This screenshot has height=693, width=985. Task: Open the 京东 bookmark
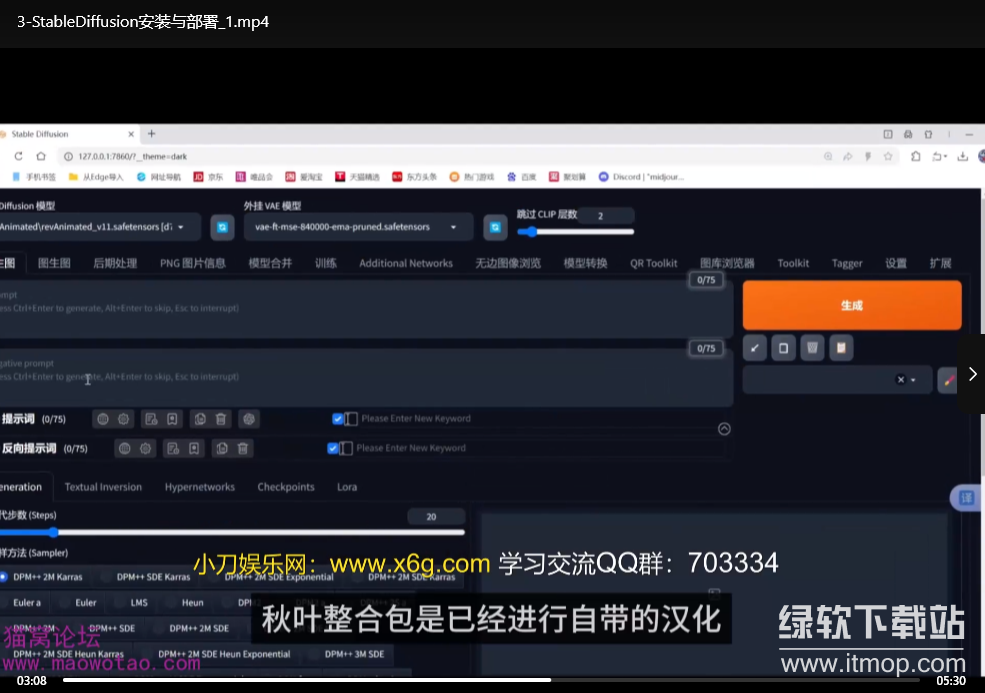[x=209, y=177]
